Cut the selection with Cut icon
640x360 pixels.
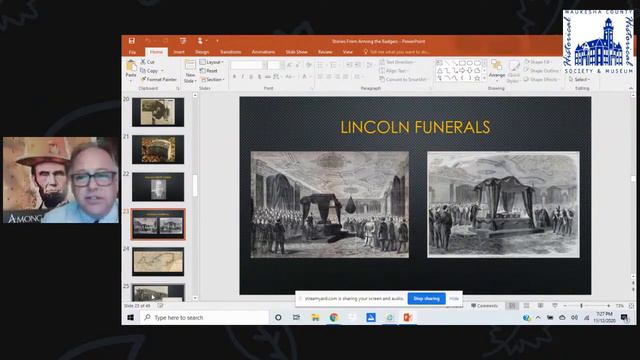click(147, 62)
